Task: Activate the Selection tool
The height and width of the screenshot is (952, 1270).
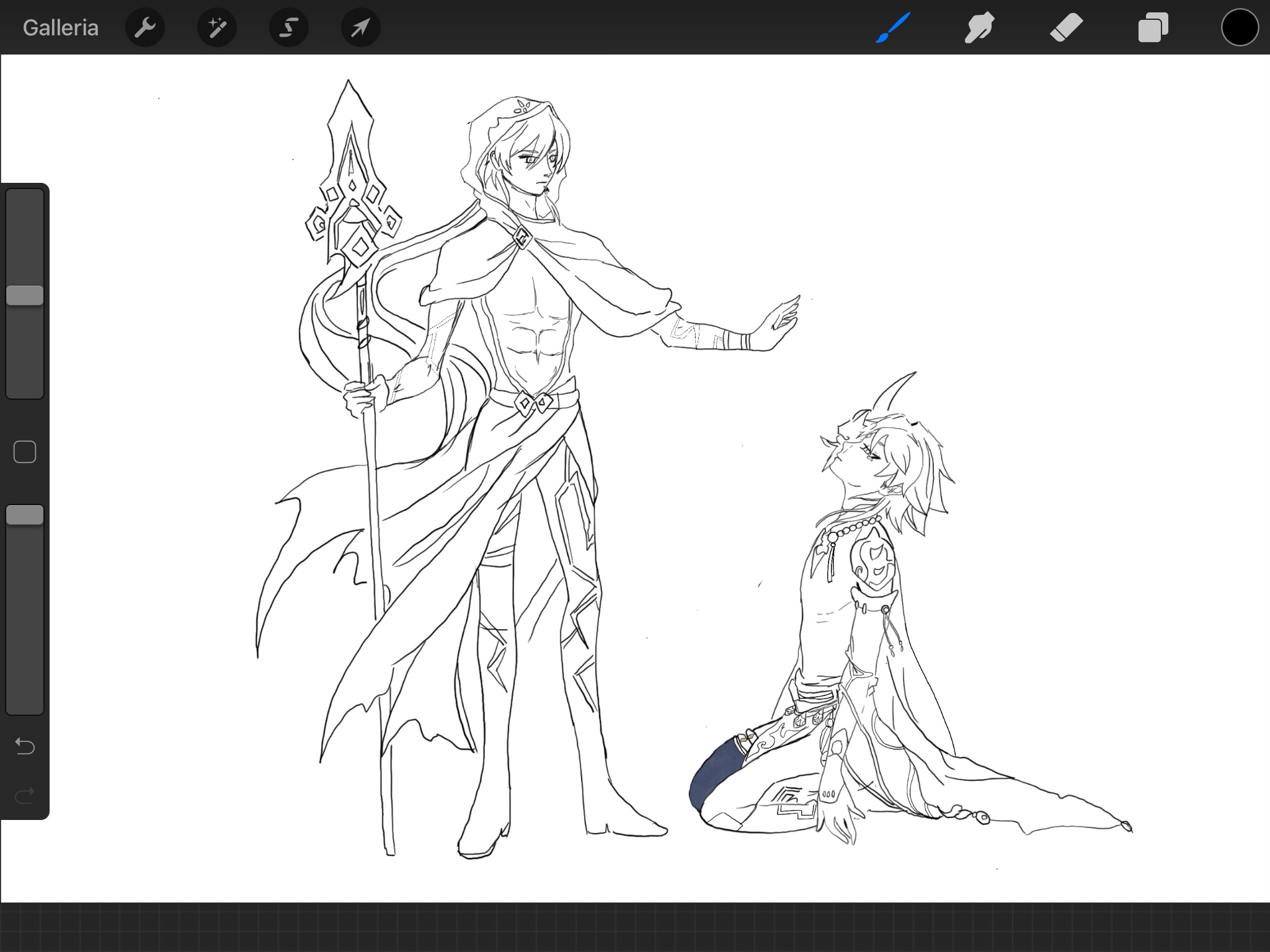Action: pos(289,28)
